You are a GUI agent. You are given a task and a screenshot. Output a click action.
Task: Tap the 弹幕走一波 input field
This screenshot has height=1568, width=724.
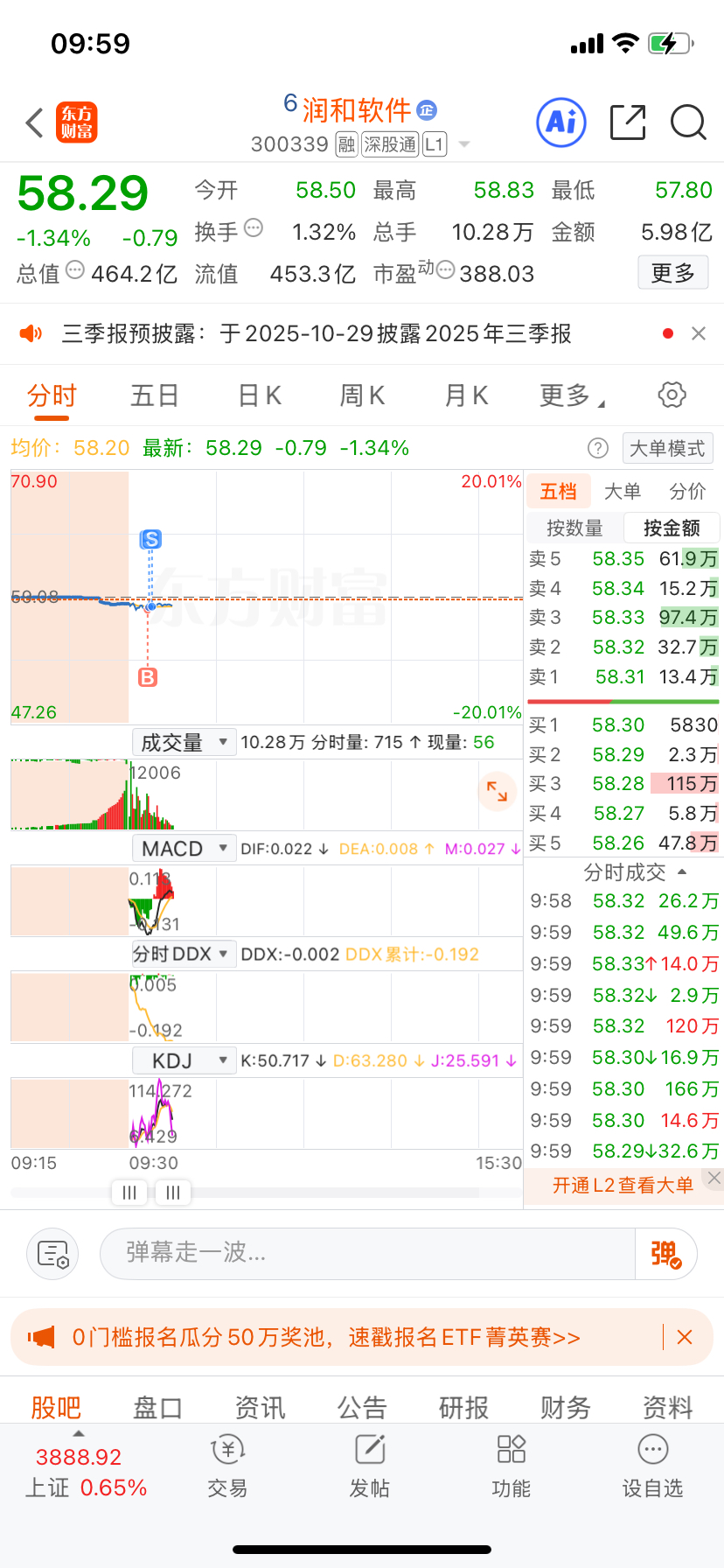point(368,1254)
